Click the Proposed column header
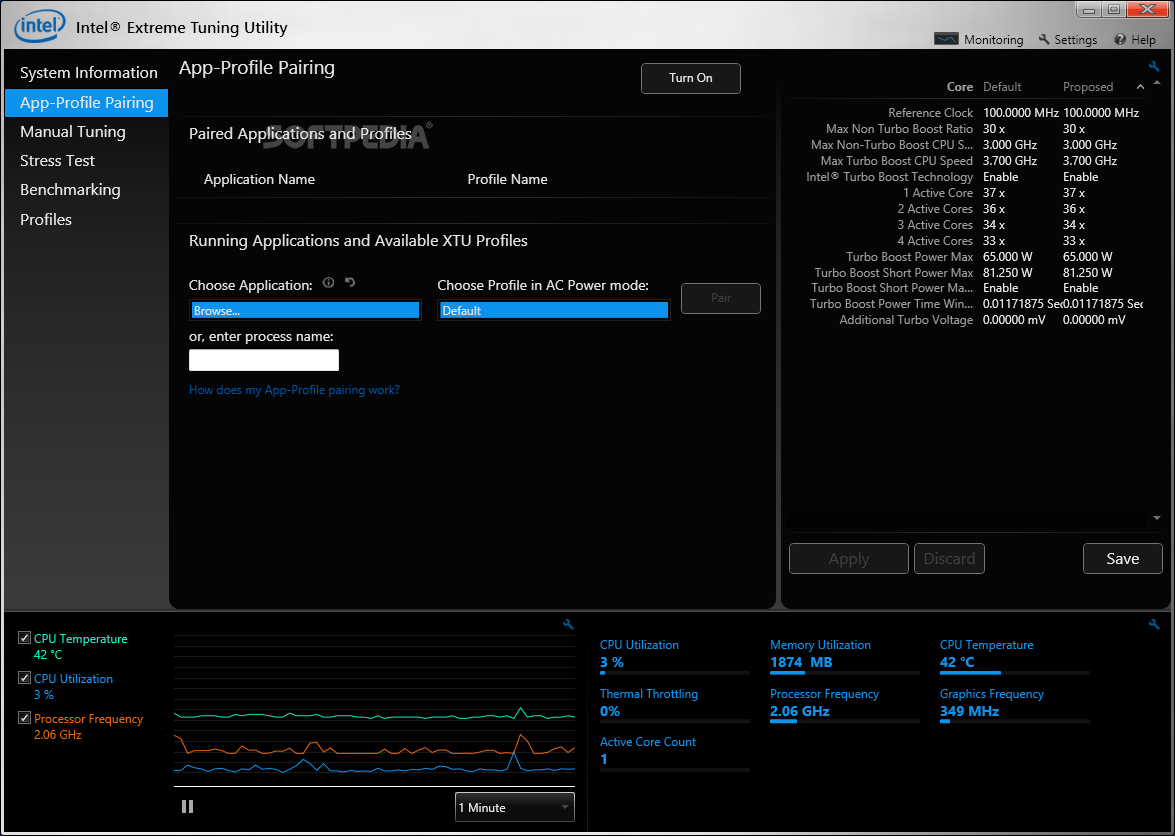Image resolution: width=1175 pixels, height=836 pixels. pos(1087,87)
